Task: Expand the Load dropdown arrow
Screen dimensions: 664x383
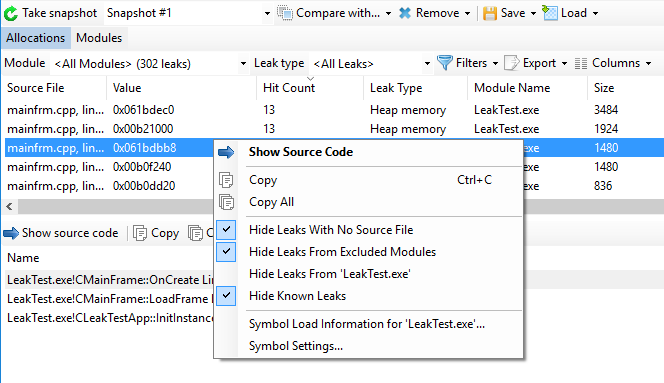Action: [595, 14]
